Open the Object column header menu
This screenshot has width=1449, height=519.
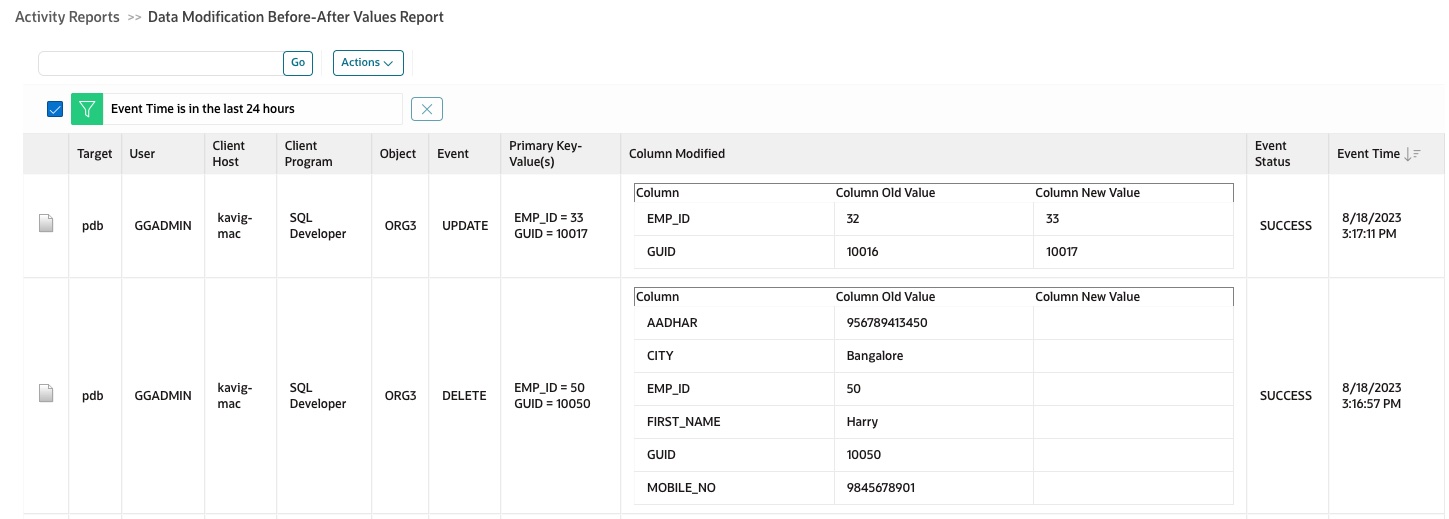pos(398,154)
